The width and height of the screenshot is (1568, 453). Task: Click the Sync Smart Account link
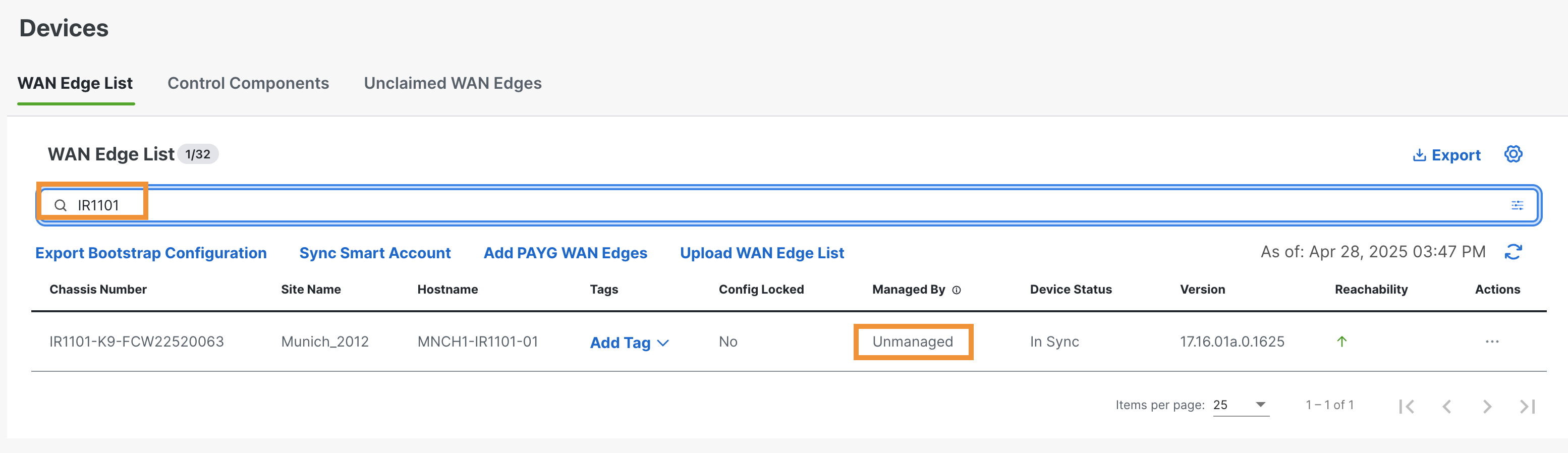click(x=375, y=253)
